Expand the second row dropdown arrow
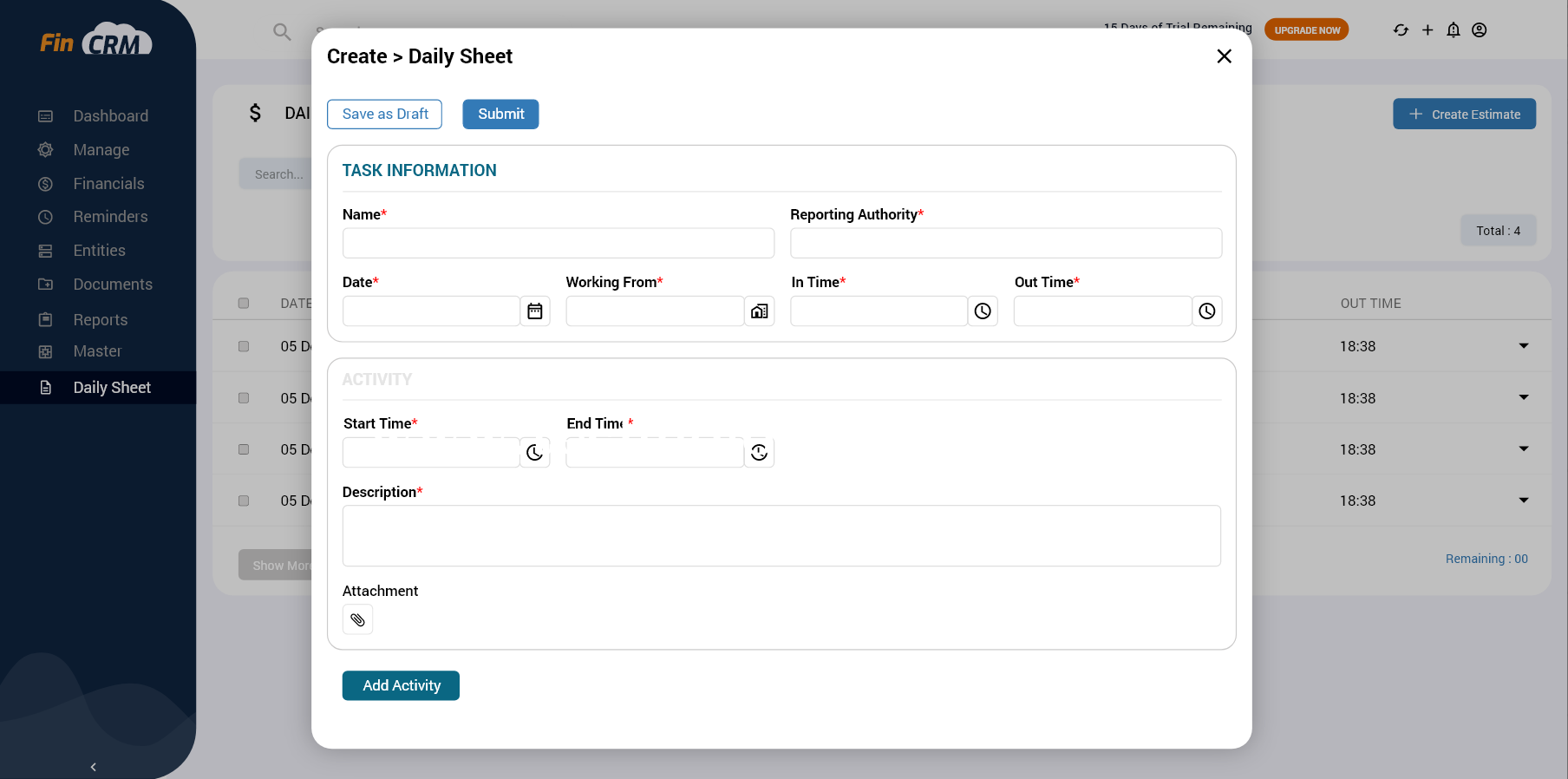The image size is (1568, 779). pyautogui.click(x=1524, y=397)
